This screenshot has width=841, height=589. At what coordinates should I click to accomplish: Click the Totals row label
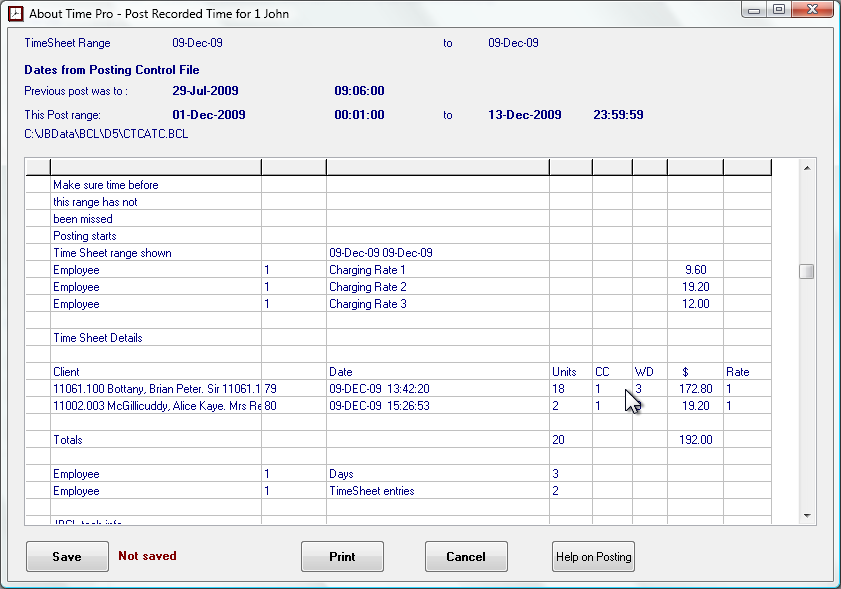point(68,440)
